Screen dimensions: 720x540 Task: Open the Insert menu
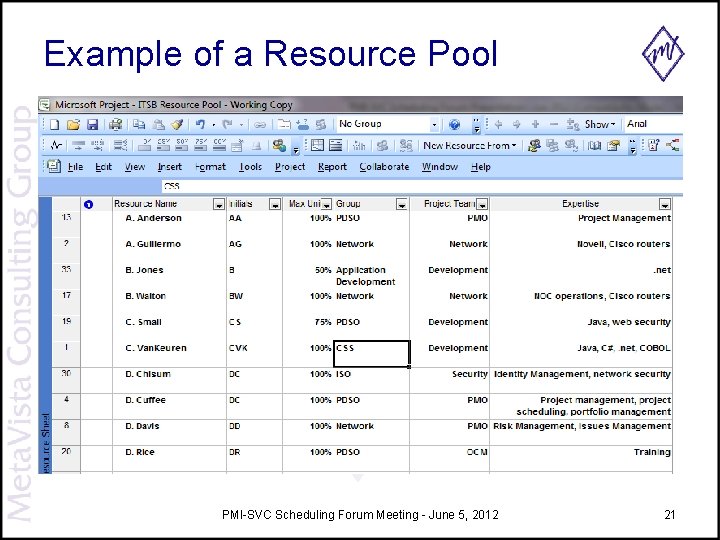point(169,167)
